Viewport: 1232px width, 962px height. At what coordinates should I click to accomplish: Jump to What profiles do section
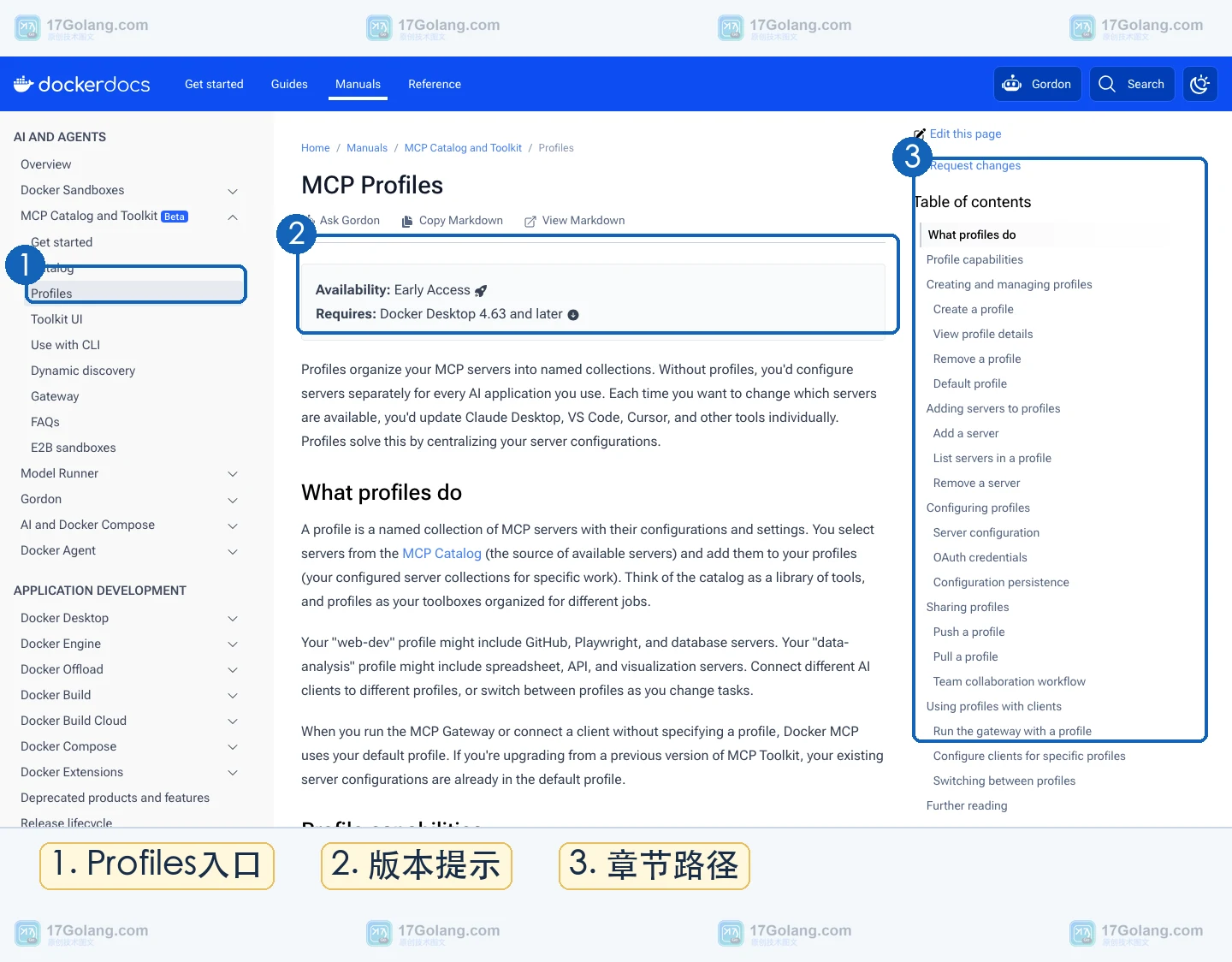click(972, 235)
